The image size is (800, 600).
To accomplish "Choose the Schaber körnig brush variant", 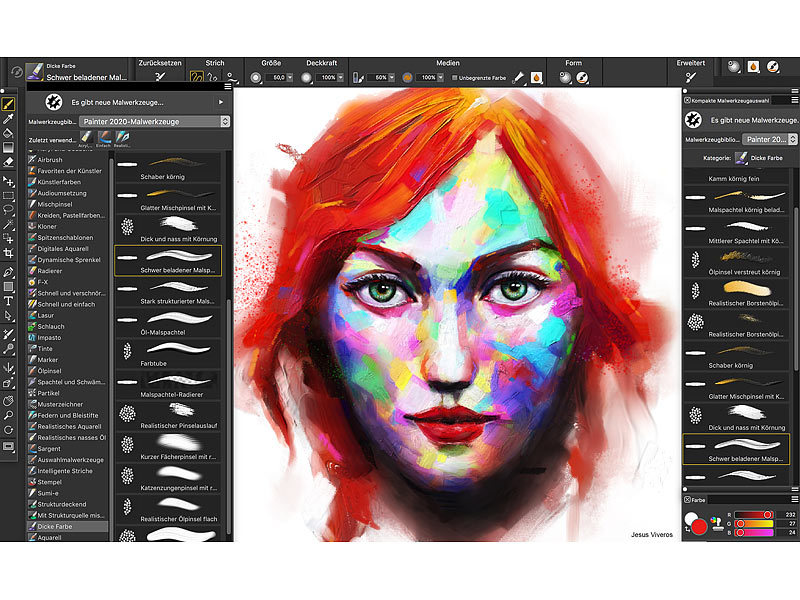I will pos(168,168).
